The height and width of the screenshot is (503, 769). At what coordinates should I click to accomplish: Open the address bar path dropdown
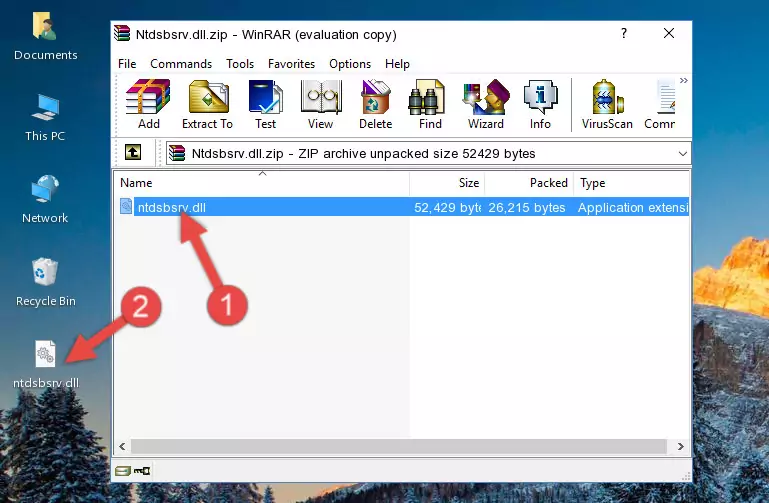point(683,154)
